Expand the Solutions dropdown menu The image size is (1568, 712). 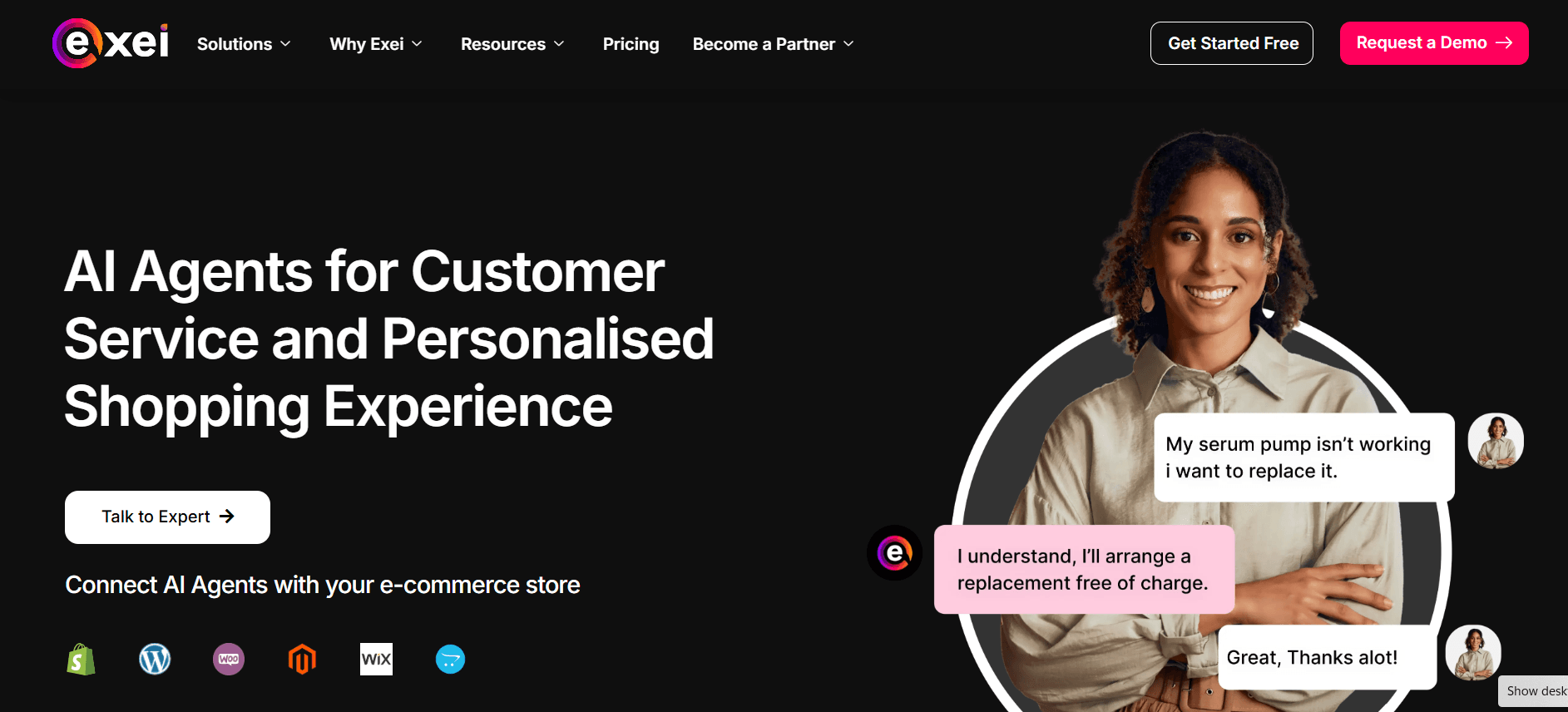tap(244, 44)
